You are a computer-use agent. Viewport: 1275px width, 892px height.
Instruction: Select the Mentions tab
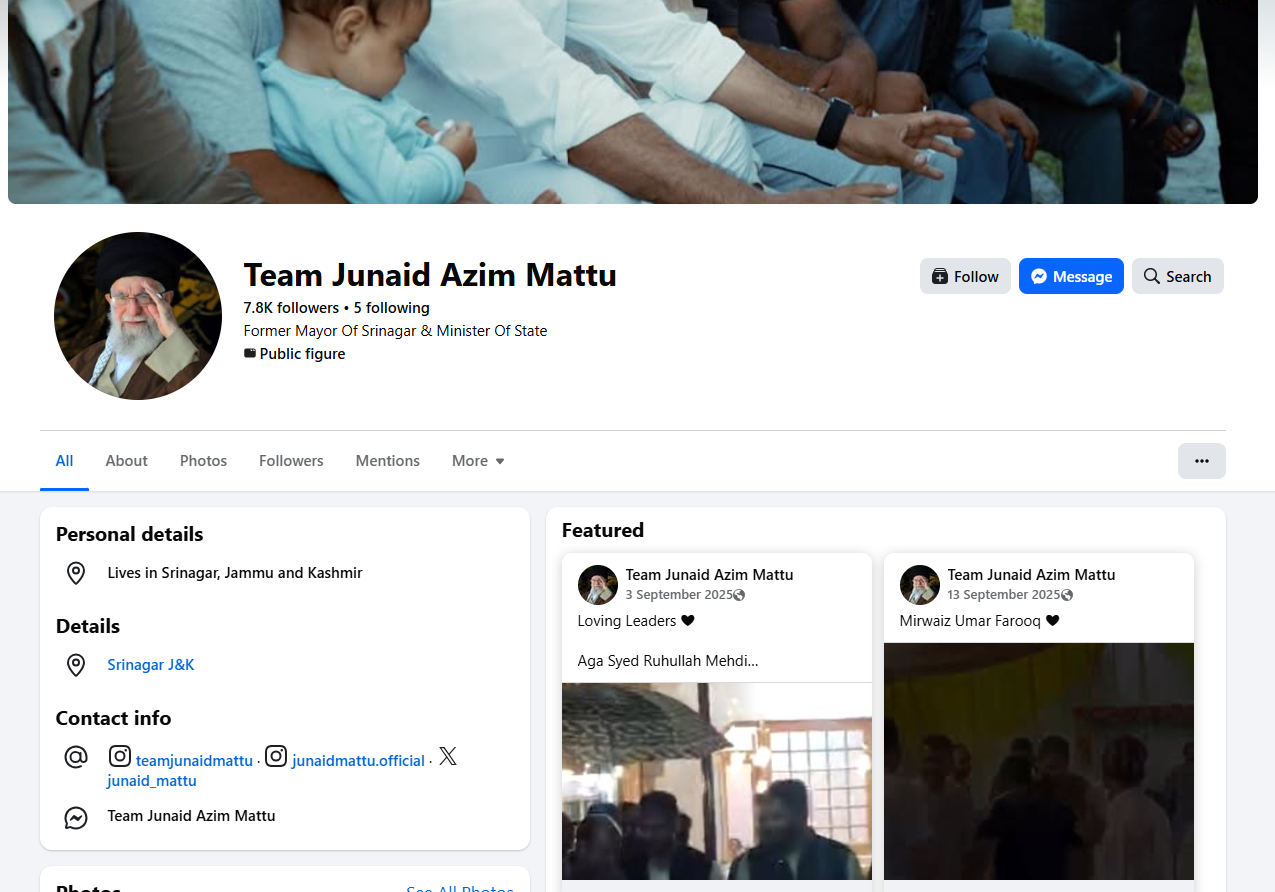[x=387, y=461]
